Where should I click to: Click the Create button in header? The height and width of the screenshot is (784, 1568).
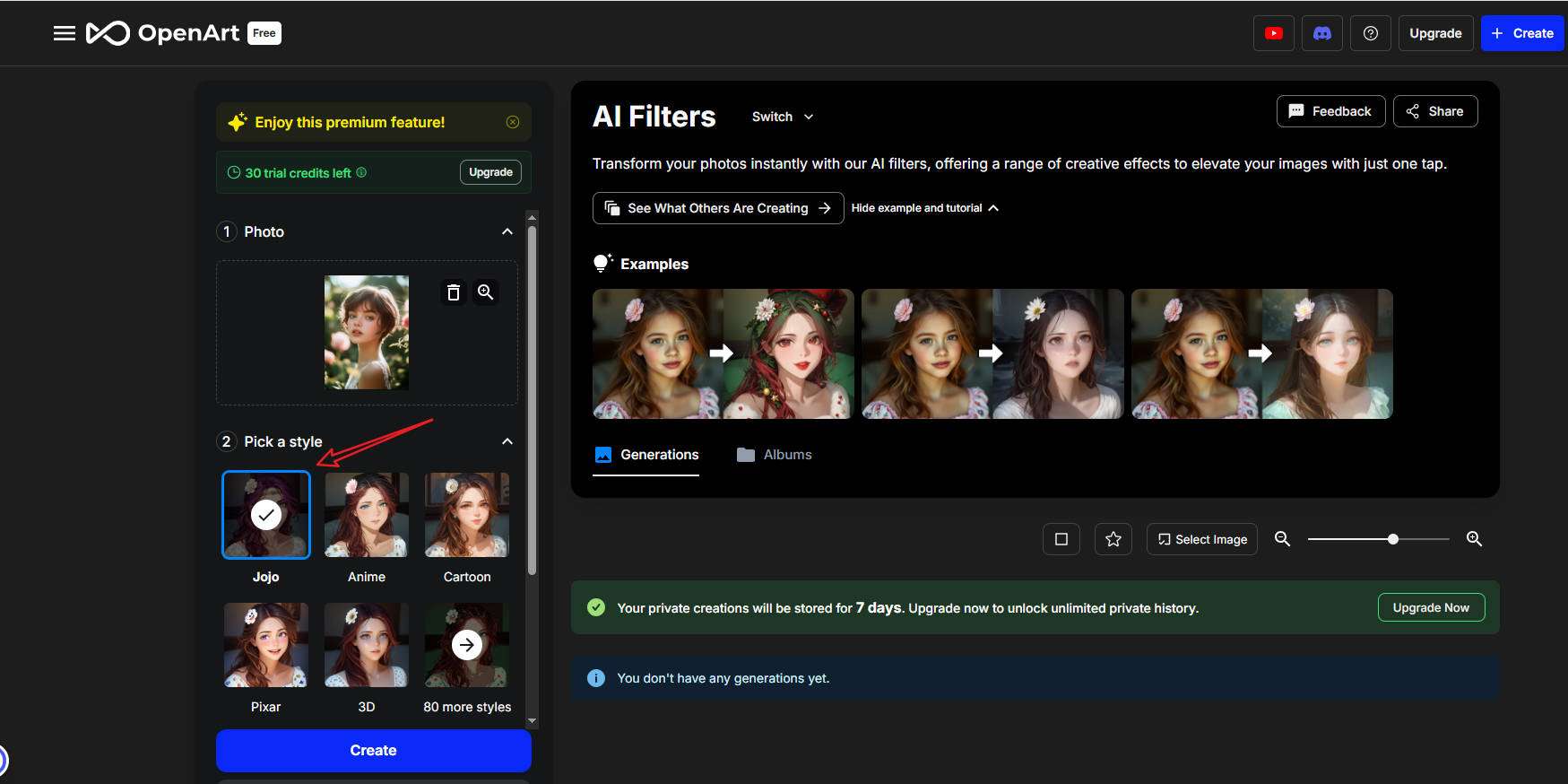tap(1522, 33)
